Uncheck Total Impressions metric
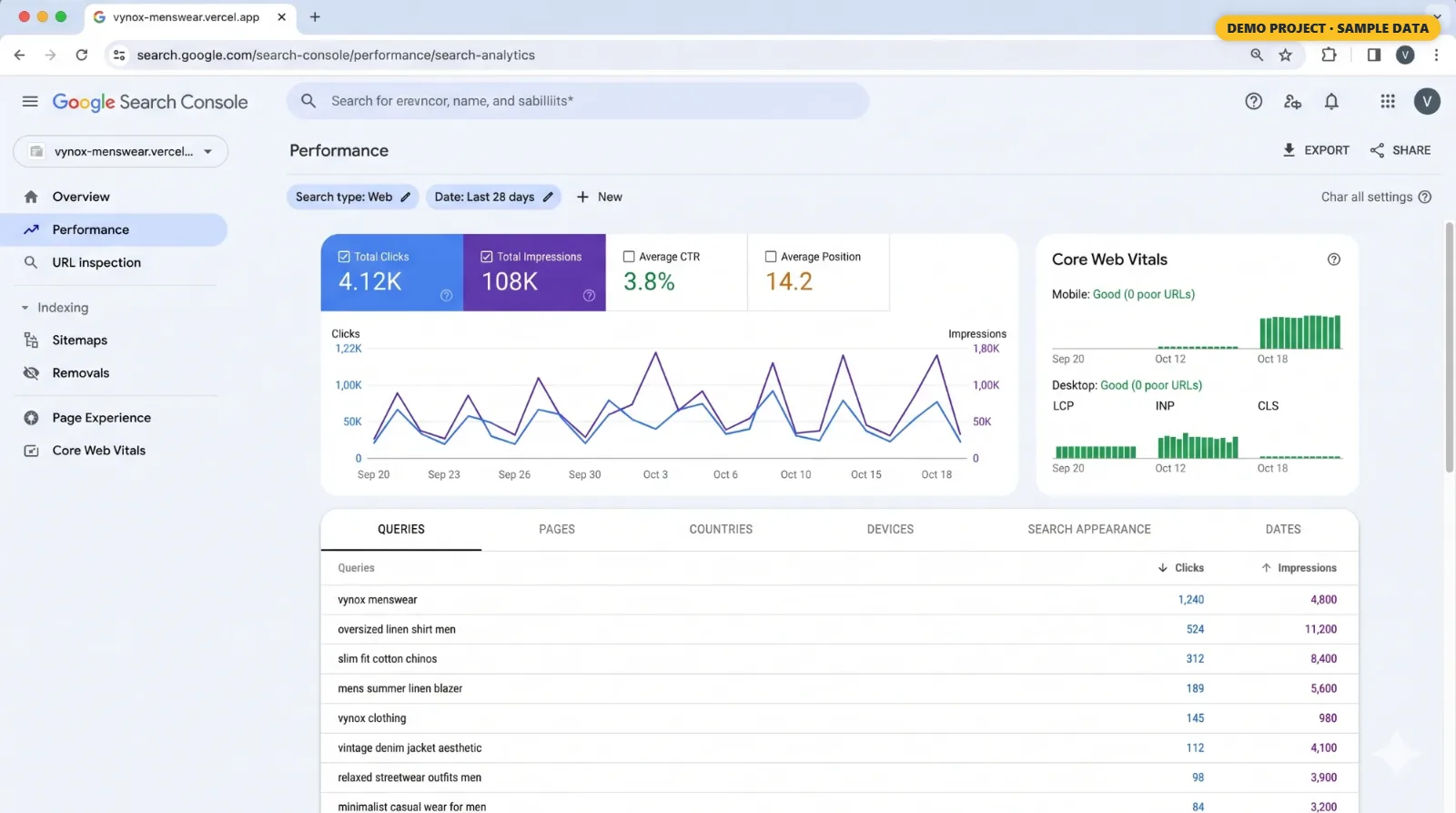 pos(487,257)
